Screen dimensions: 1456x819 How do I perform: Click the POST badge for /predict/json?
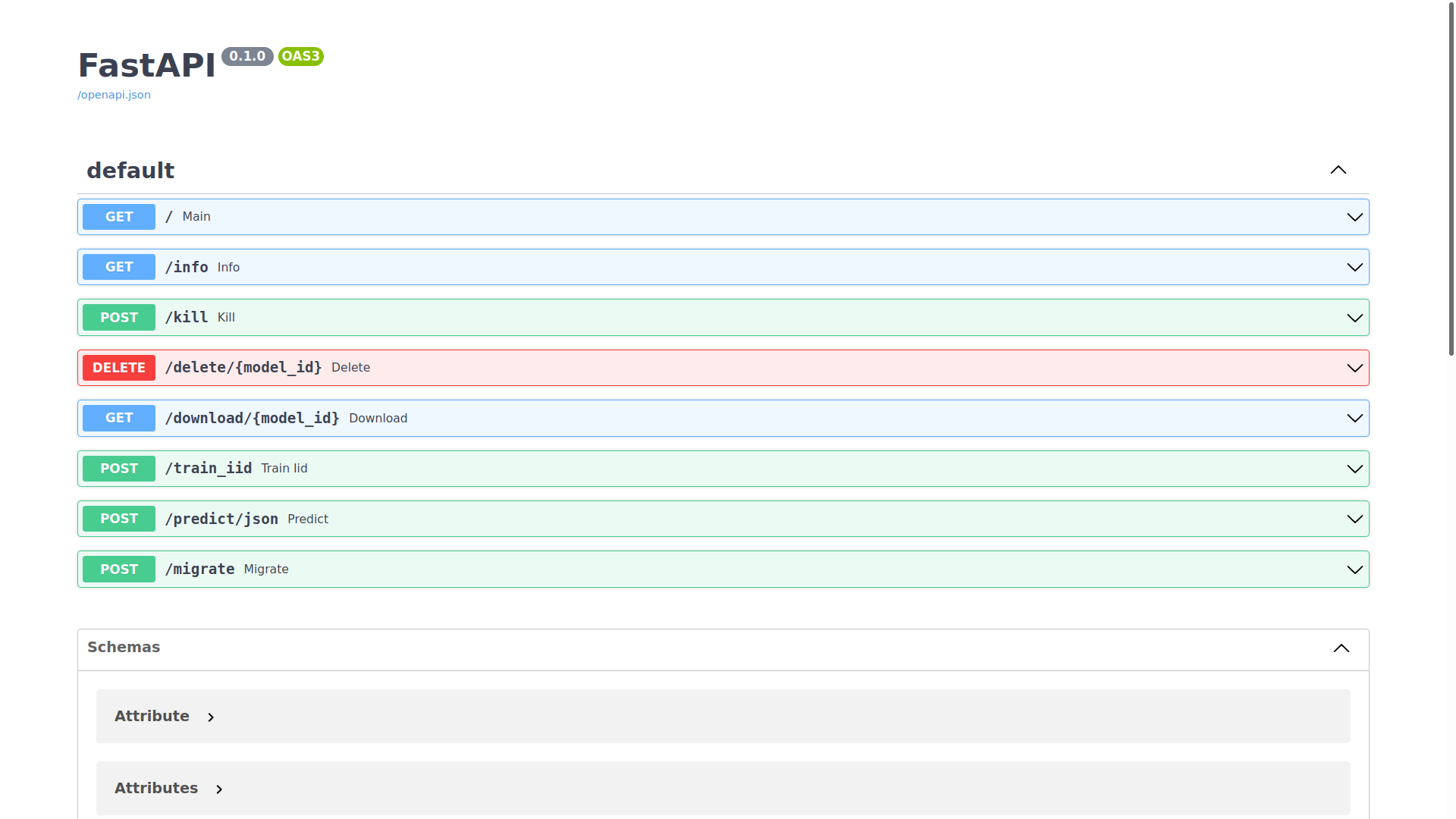[x=119, y=519]
